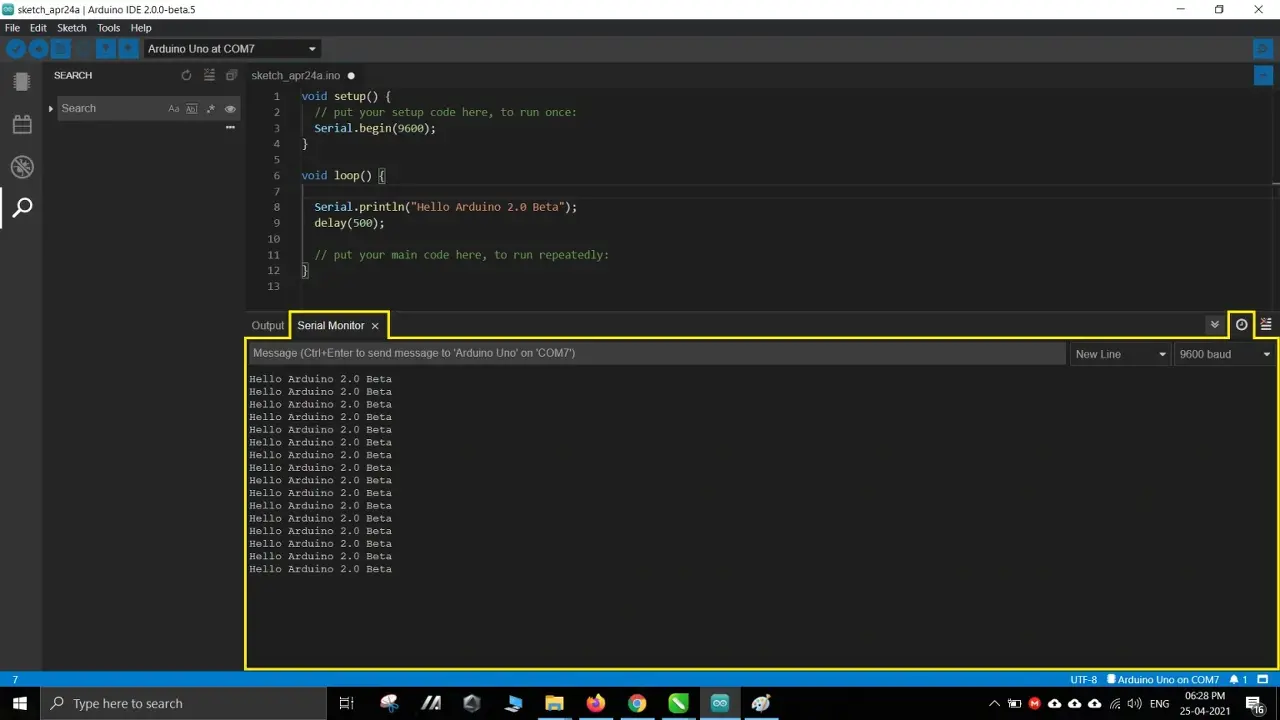The image size is (1280, 720).
Task: Open the Edit menu
Action: 38,28
